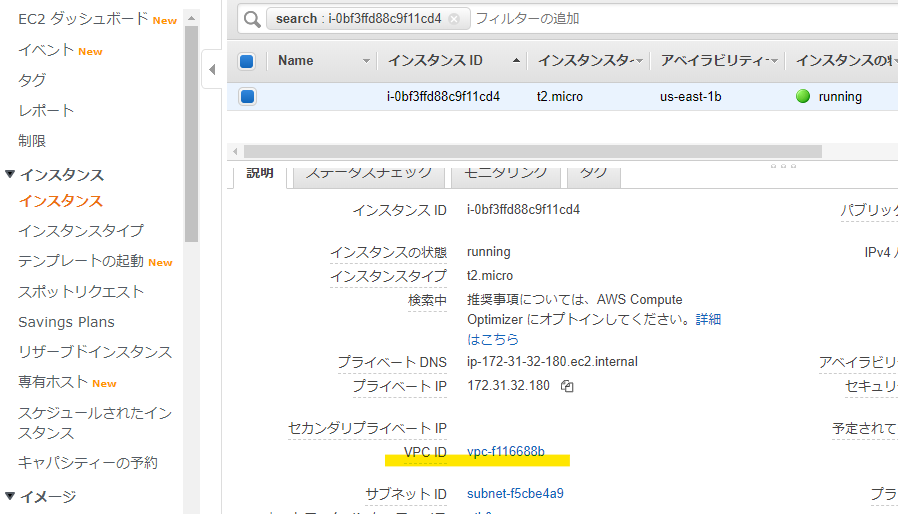Sort by インスタンス ID column arrow

516,60
